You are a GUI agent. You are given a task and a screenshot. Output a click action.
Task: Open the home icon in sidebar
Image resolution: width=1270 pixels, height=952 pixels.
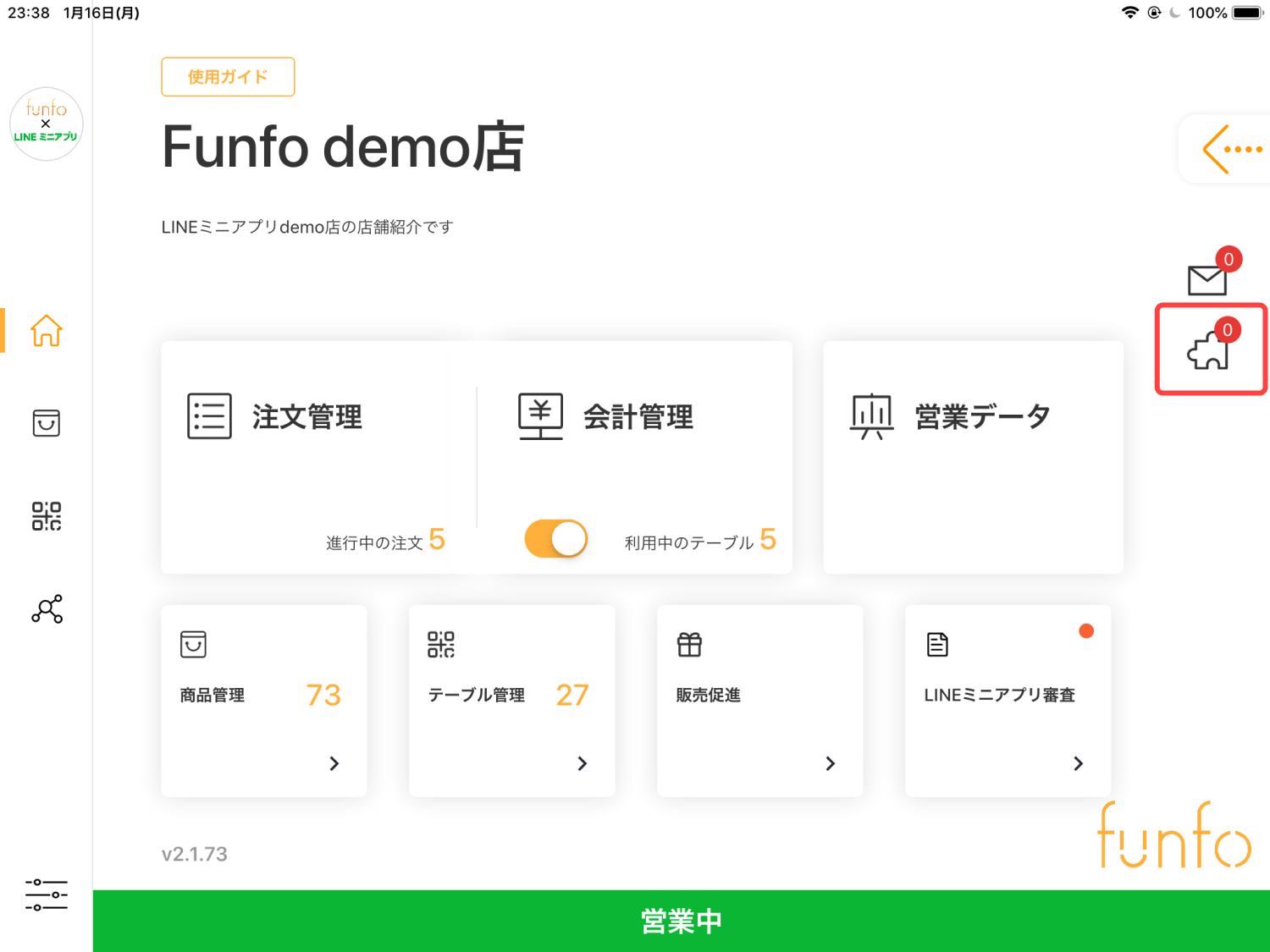[x=47, y=330]
